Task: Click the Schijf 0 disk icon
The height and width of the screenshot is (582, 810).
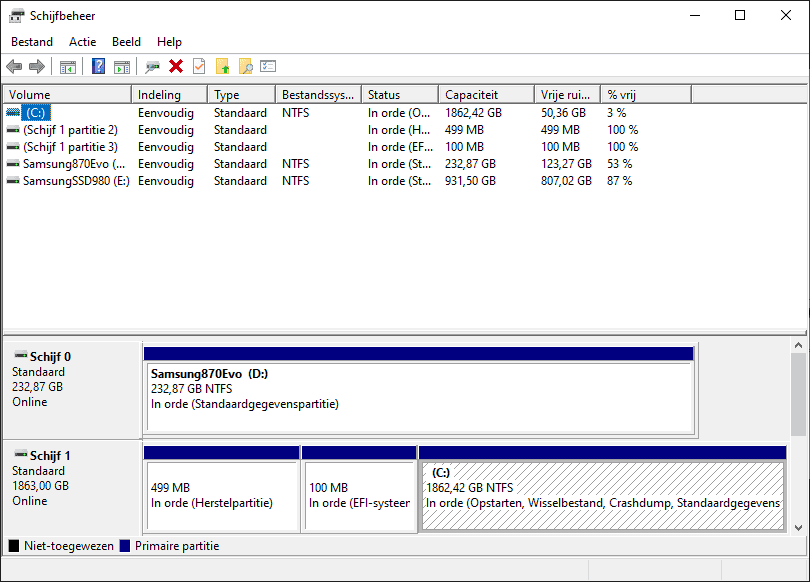Action: 21,355
